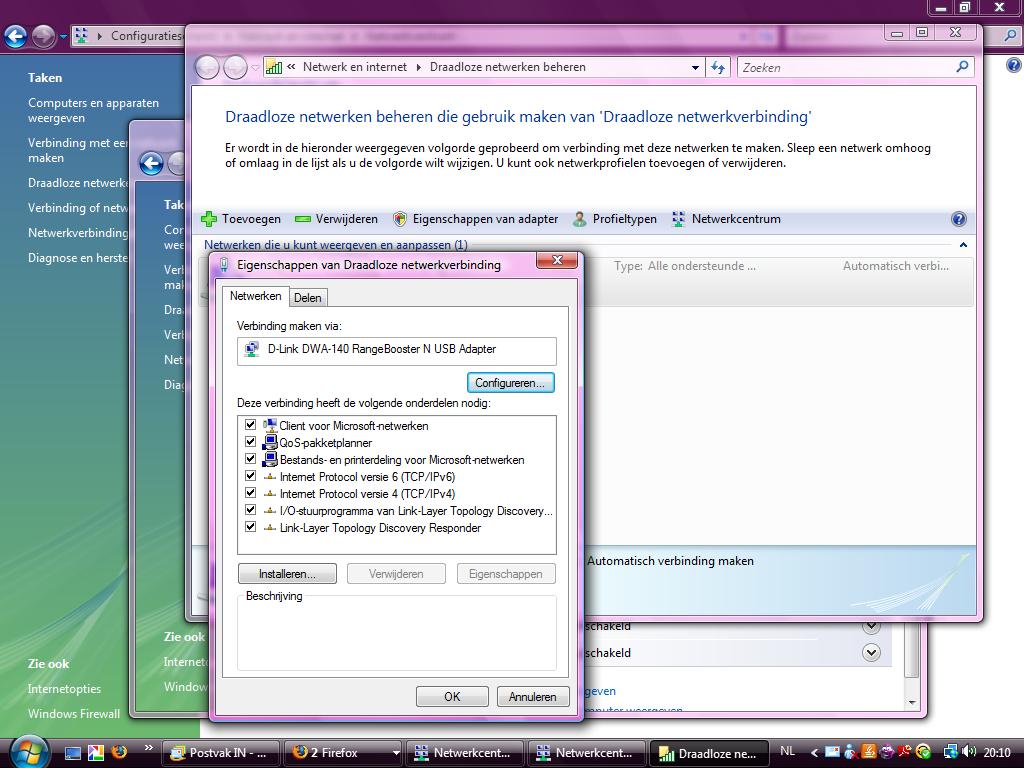
Task: Click the Back arrow in the middle Netwerkcentrum window
Action: (x=151, y=164)
